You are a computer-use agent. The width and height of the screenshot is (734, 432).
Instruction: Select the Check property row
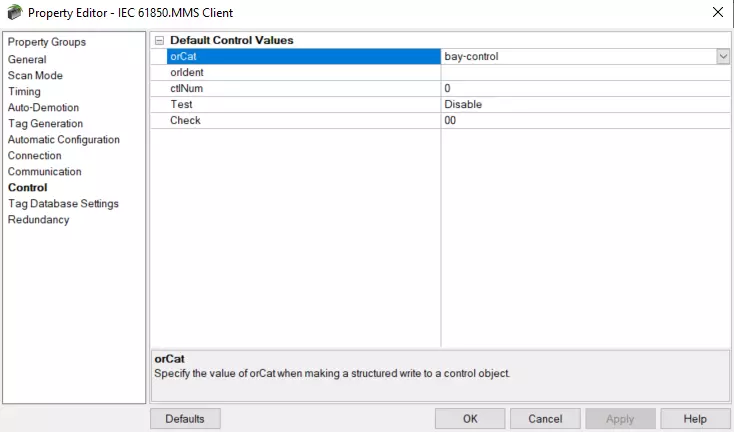(303, 120)
